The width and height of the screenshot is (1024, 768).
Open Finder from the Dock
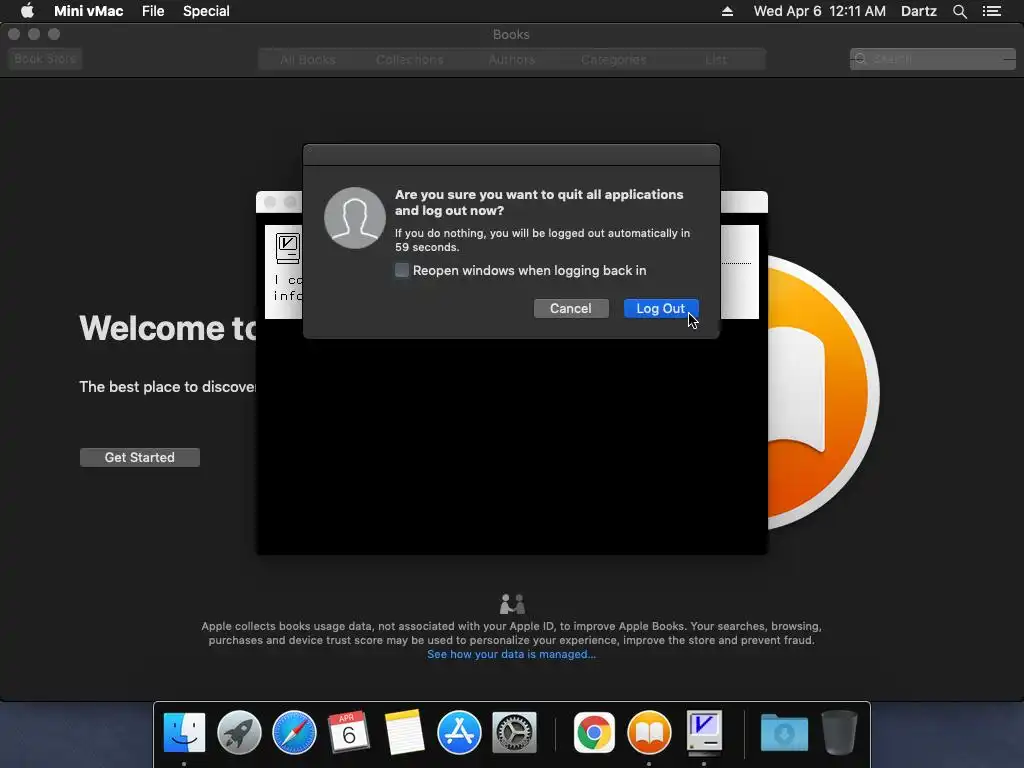[x=184, y=732]
